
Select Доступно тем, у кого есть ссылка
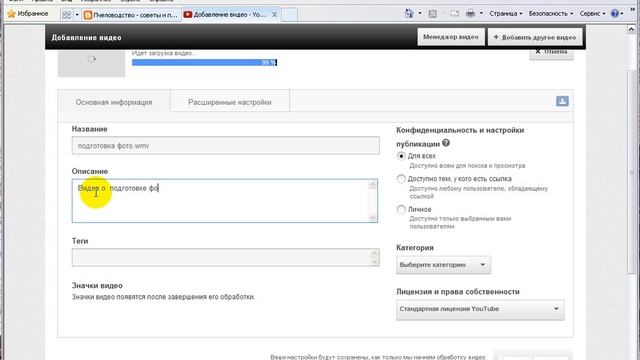401,179
